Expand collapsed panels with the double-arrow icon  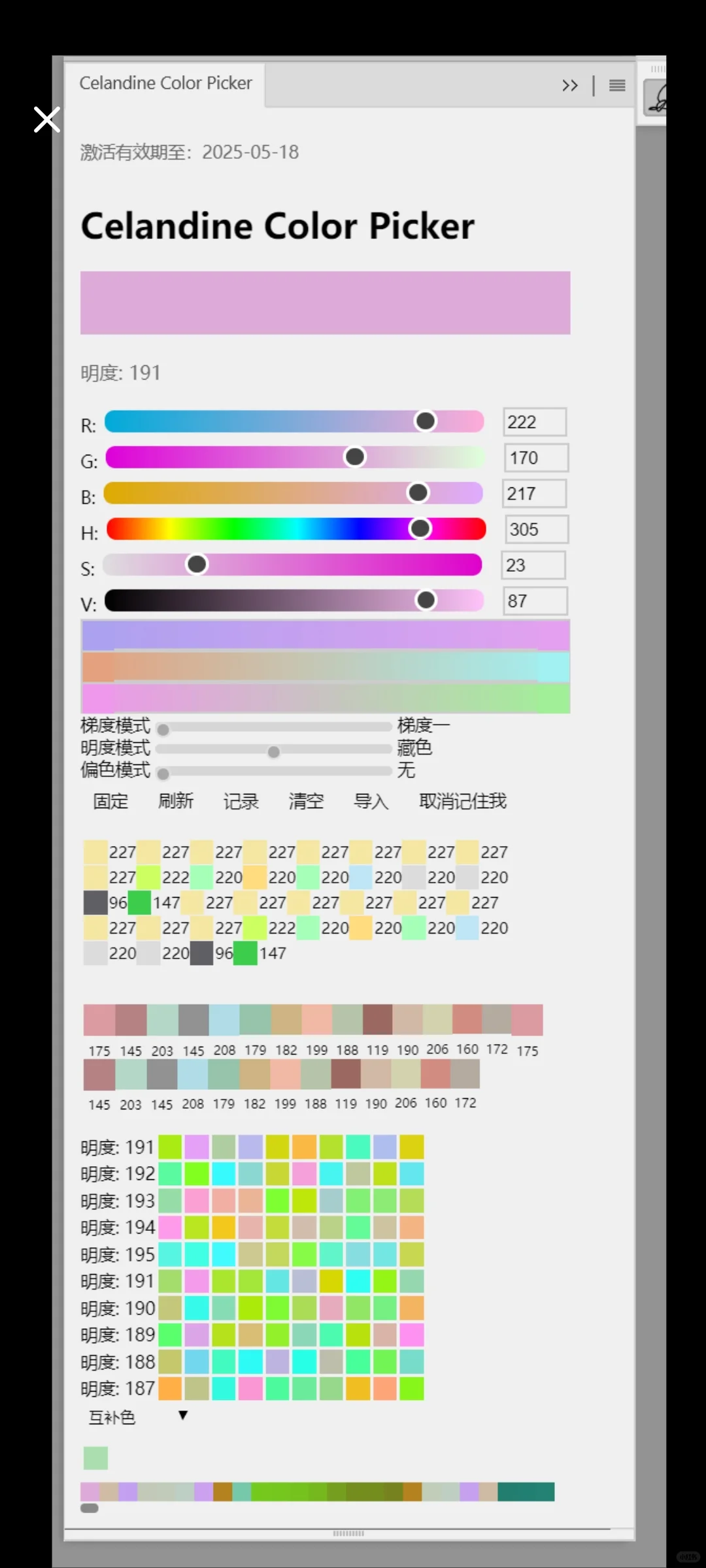[570, 86]
